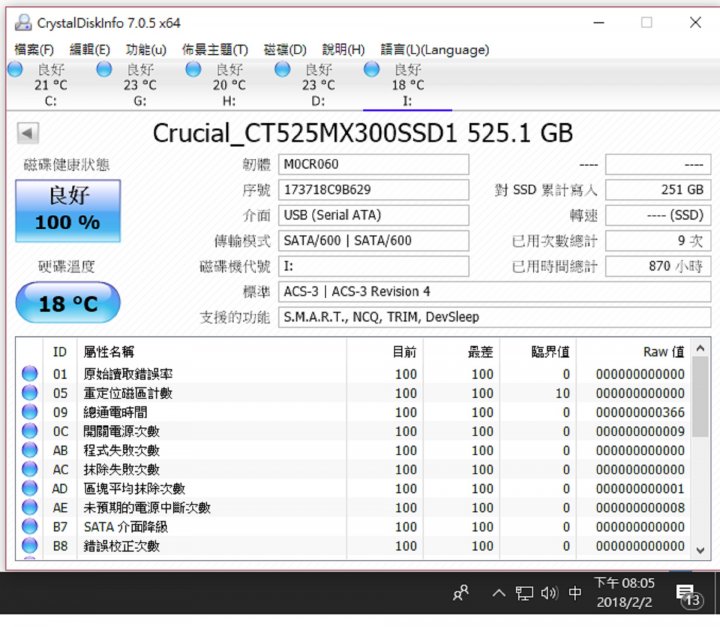Click the 18 °C temperature button
This screenshot has height=627, width=720.
tap(68, 303)
